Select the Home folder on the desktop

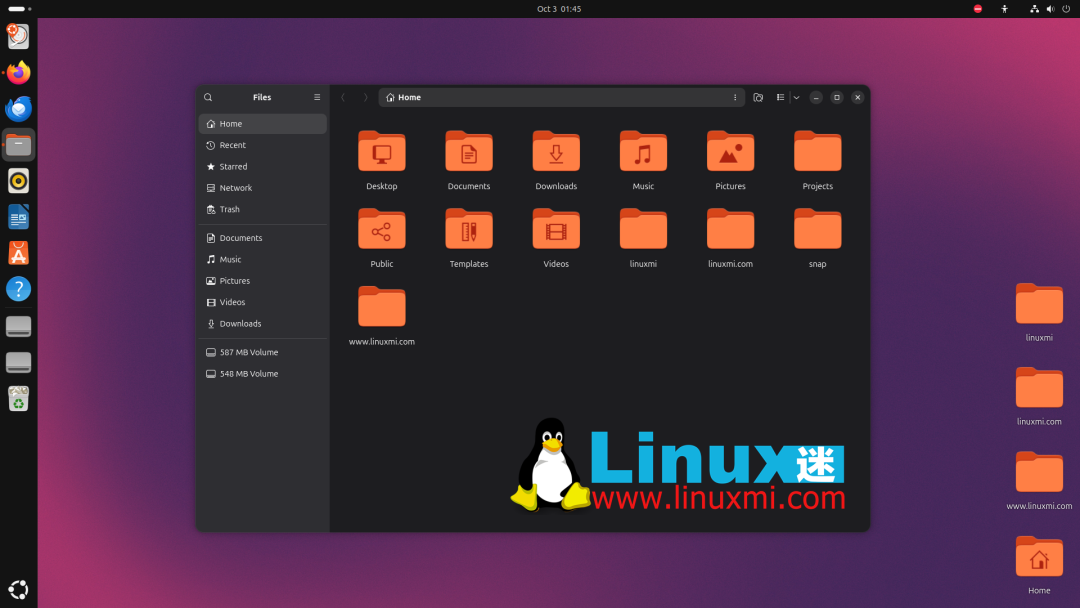point(1039,557)
